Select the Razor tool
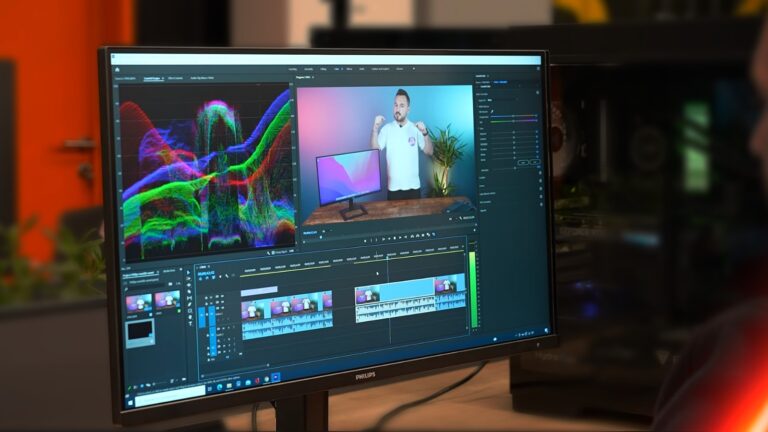Image resolution: width=768 pixels, height=432 pixels. [189, 291]
